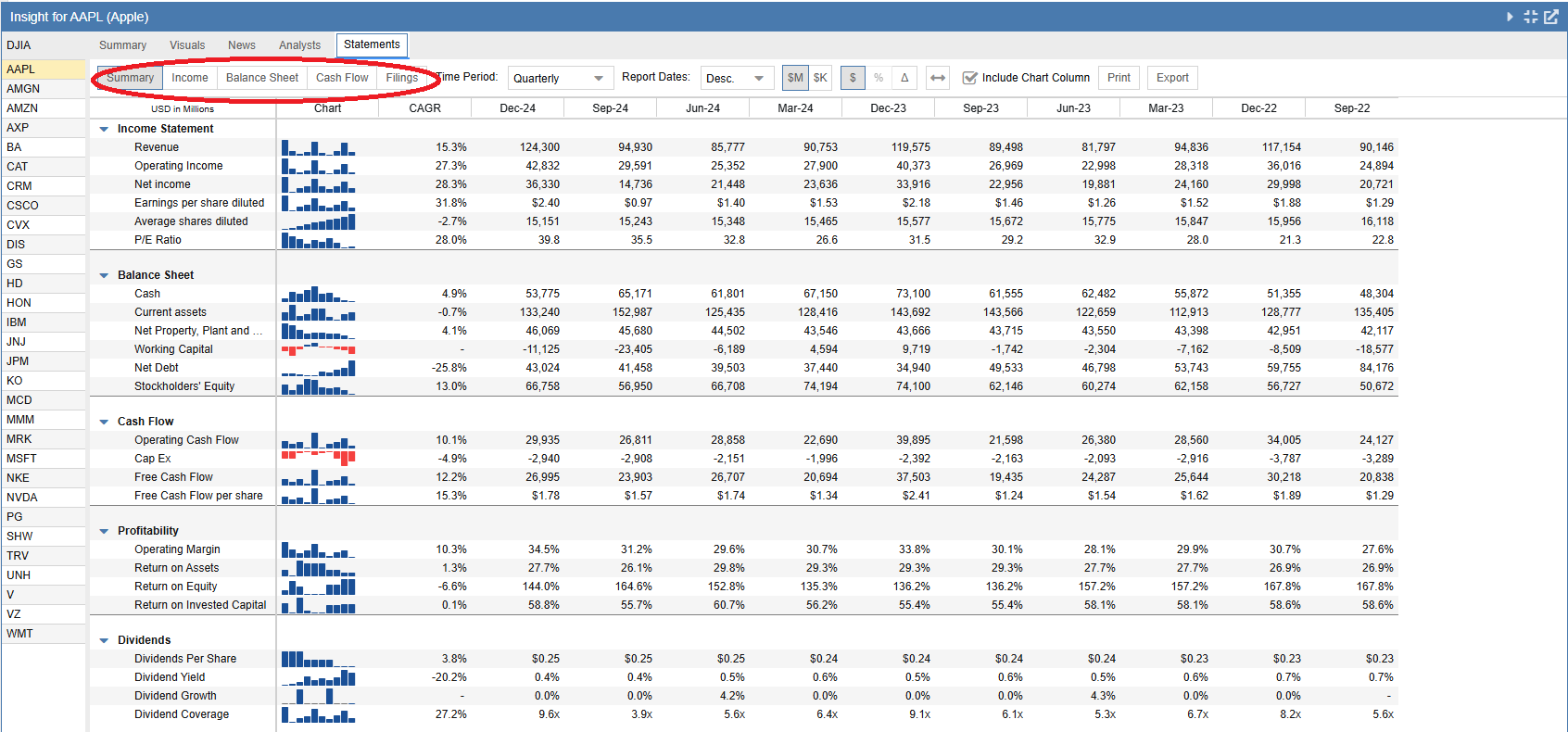Image resolution: width=1568 pixels, height=732 pixels.
Task: Click the P/E Ratio row label
Action: pyautogui.click(x=158, y=240)
